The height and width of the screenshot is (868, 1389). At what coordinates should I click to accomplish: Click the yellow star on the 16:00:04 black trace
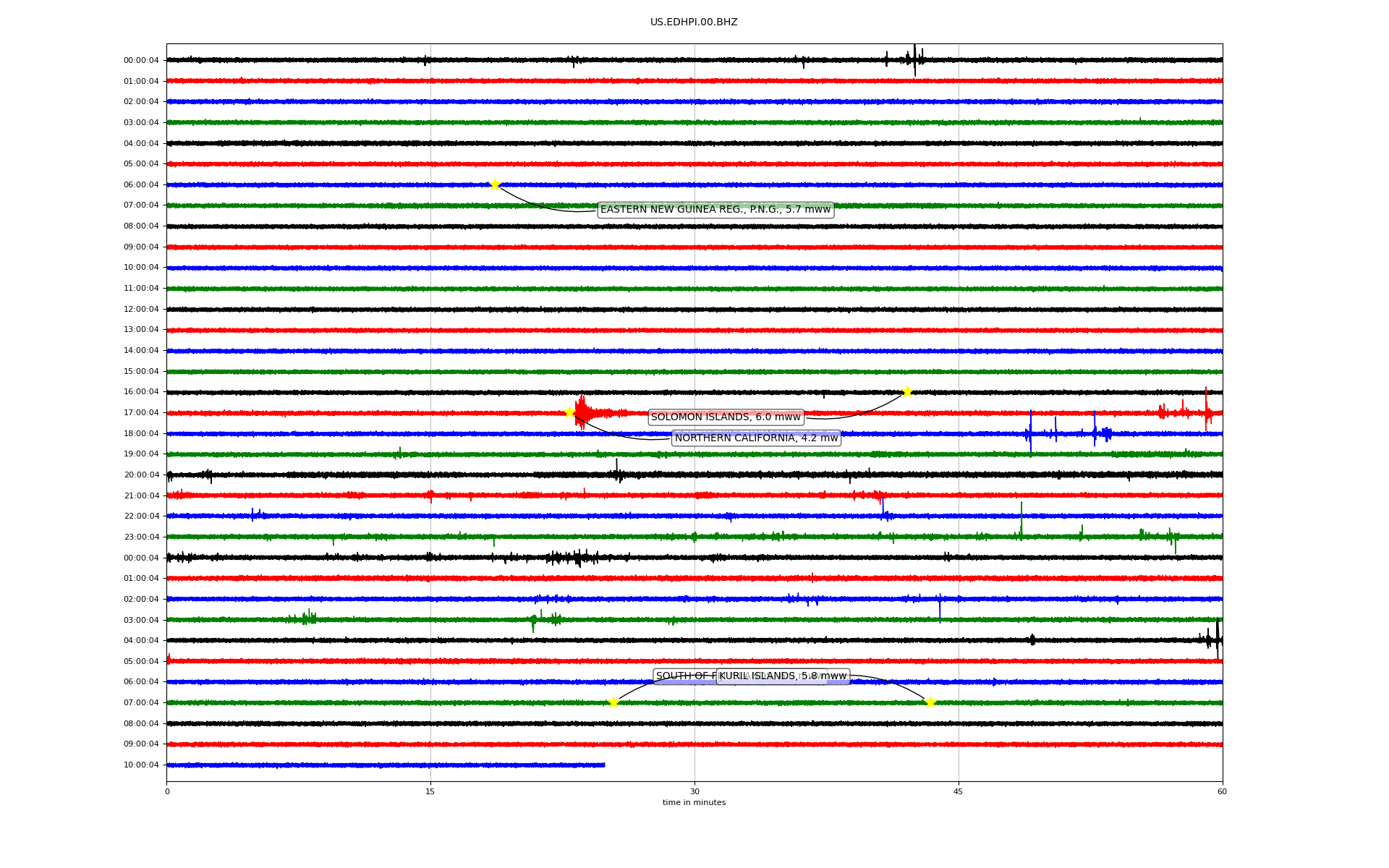click(x=907, y=392)
